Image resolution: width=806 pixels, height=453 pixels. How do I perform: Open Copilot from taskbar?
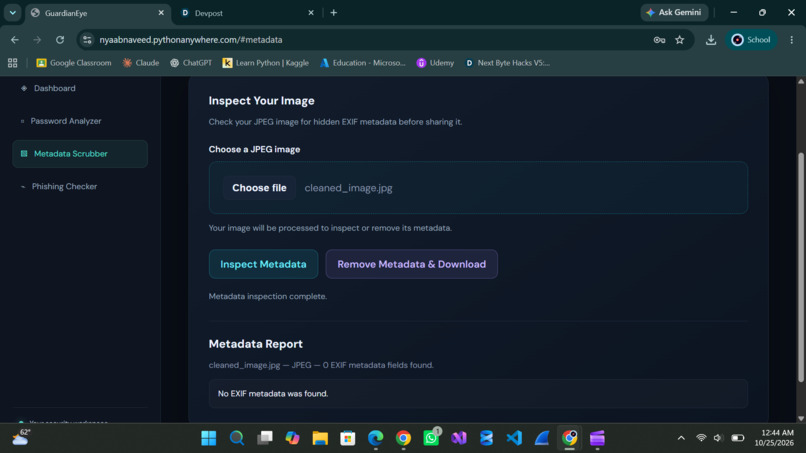[x=292, y=438]
